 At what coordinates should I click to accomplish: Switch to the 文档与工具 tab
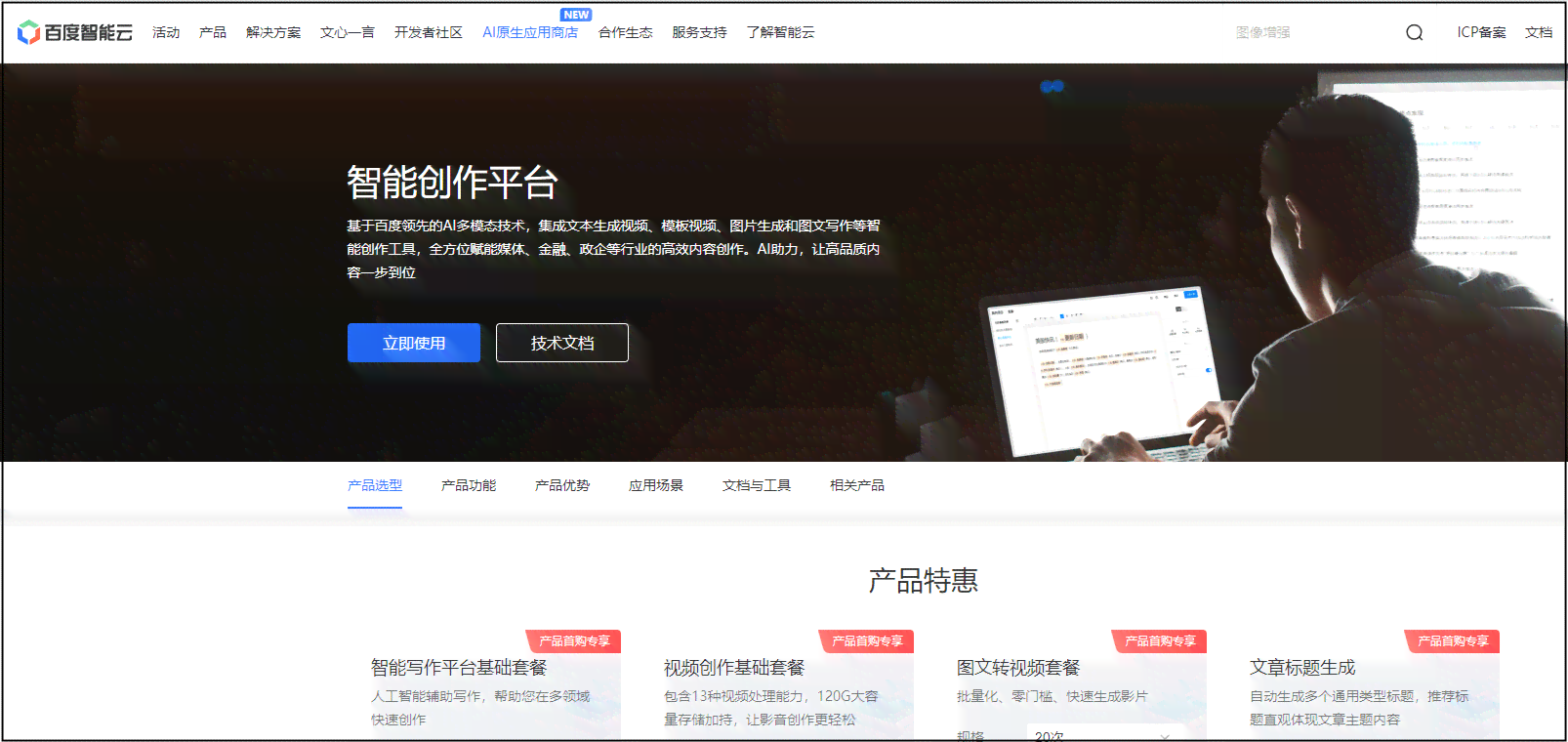click(x=757, y=485)
